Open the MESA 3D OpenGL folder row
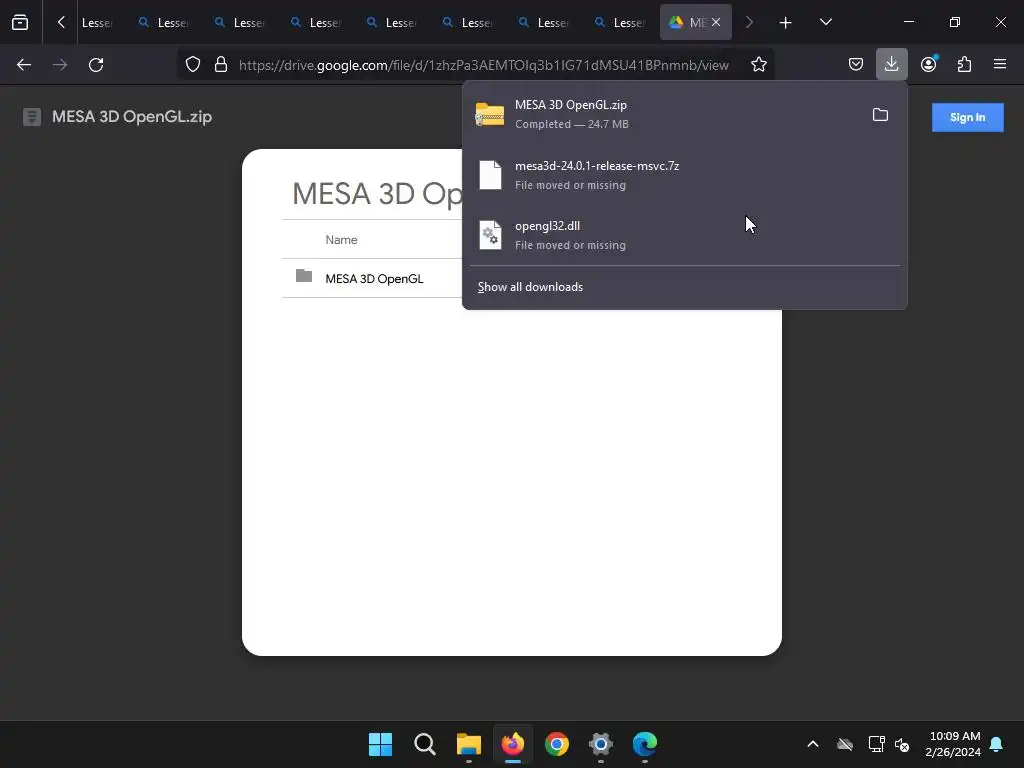 coord(372,278)
